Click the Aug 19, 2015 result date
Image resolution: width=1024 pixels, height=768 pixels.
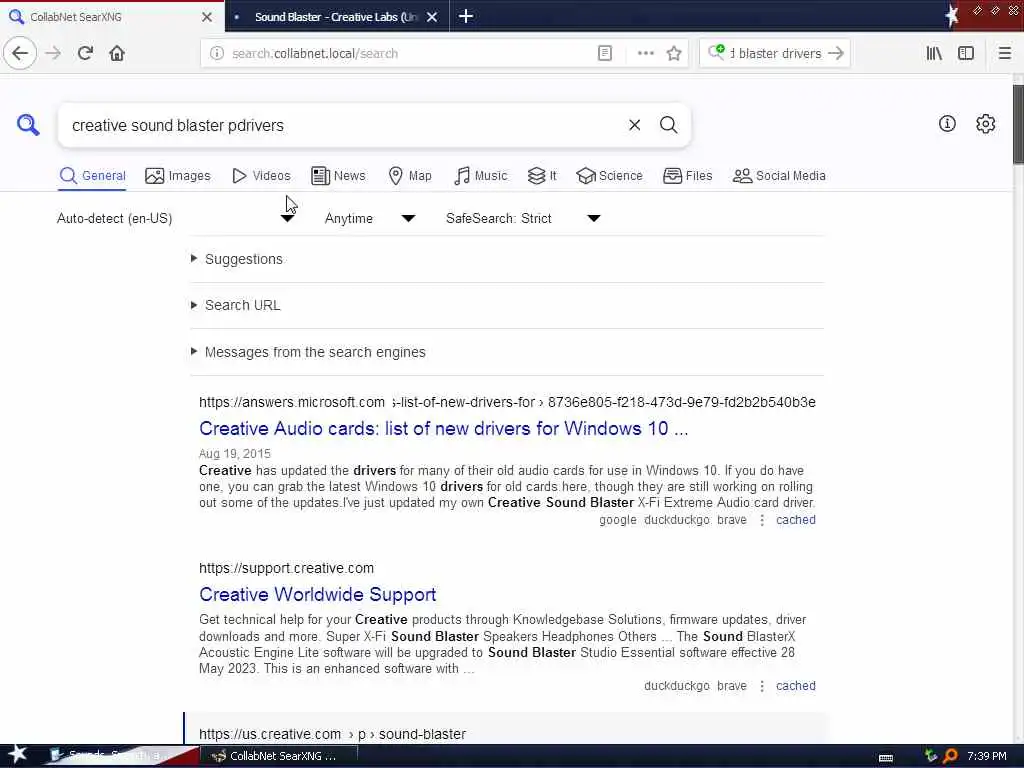click(234, 453)
